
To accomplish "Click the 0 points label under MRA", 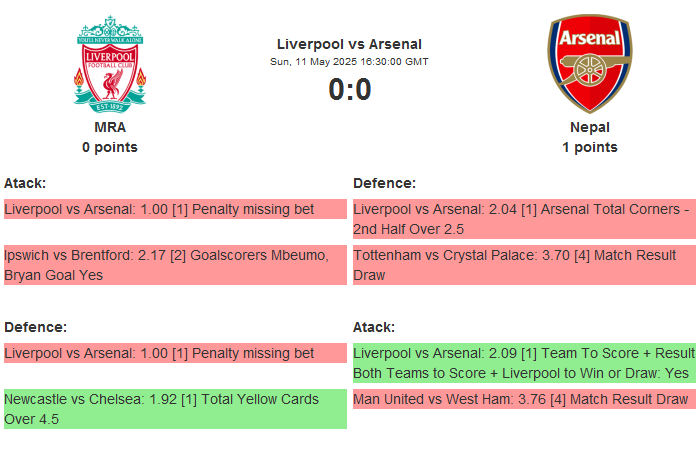I will (110, 147).
